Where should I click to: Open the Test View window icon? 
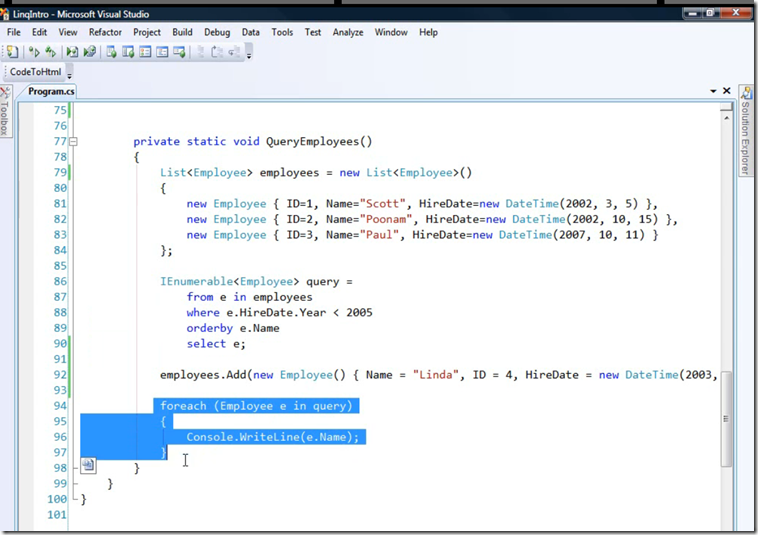111,52
